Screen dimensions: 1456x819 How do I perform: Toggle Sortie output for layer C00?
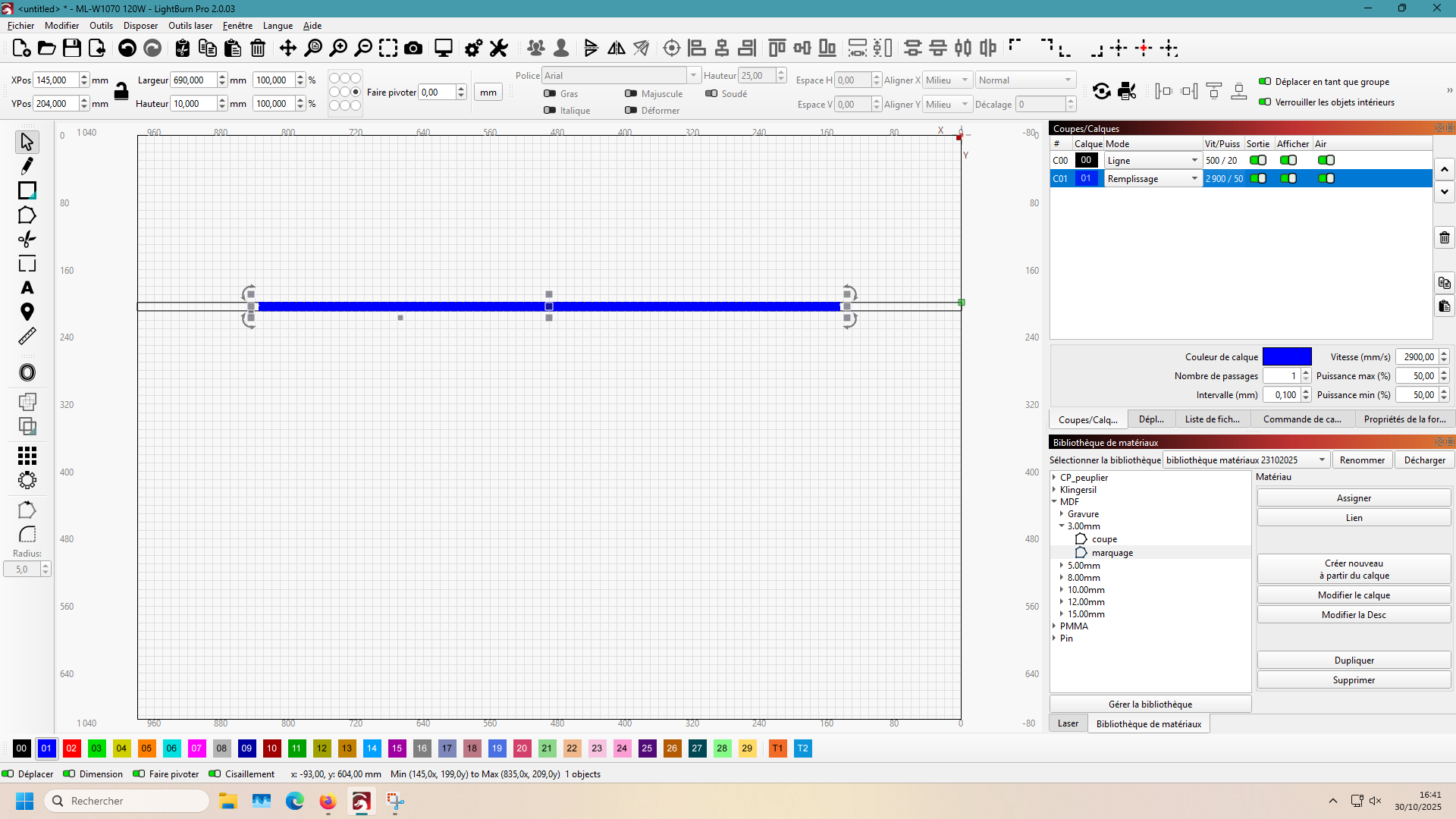[1258, 160]
